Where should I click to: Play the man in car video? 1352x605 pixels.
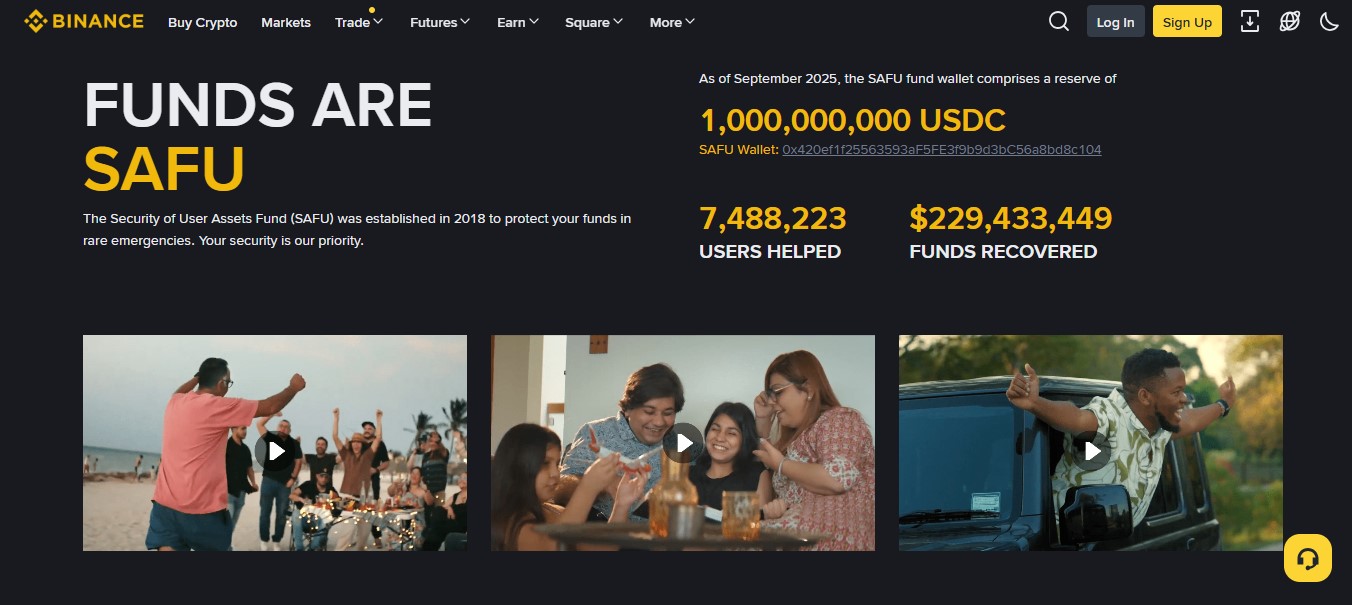[x=1091, y=451]
